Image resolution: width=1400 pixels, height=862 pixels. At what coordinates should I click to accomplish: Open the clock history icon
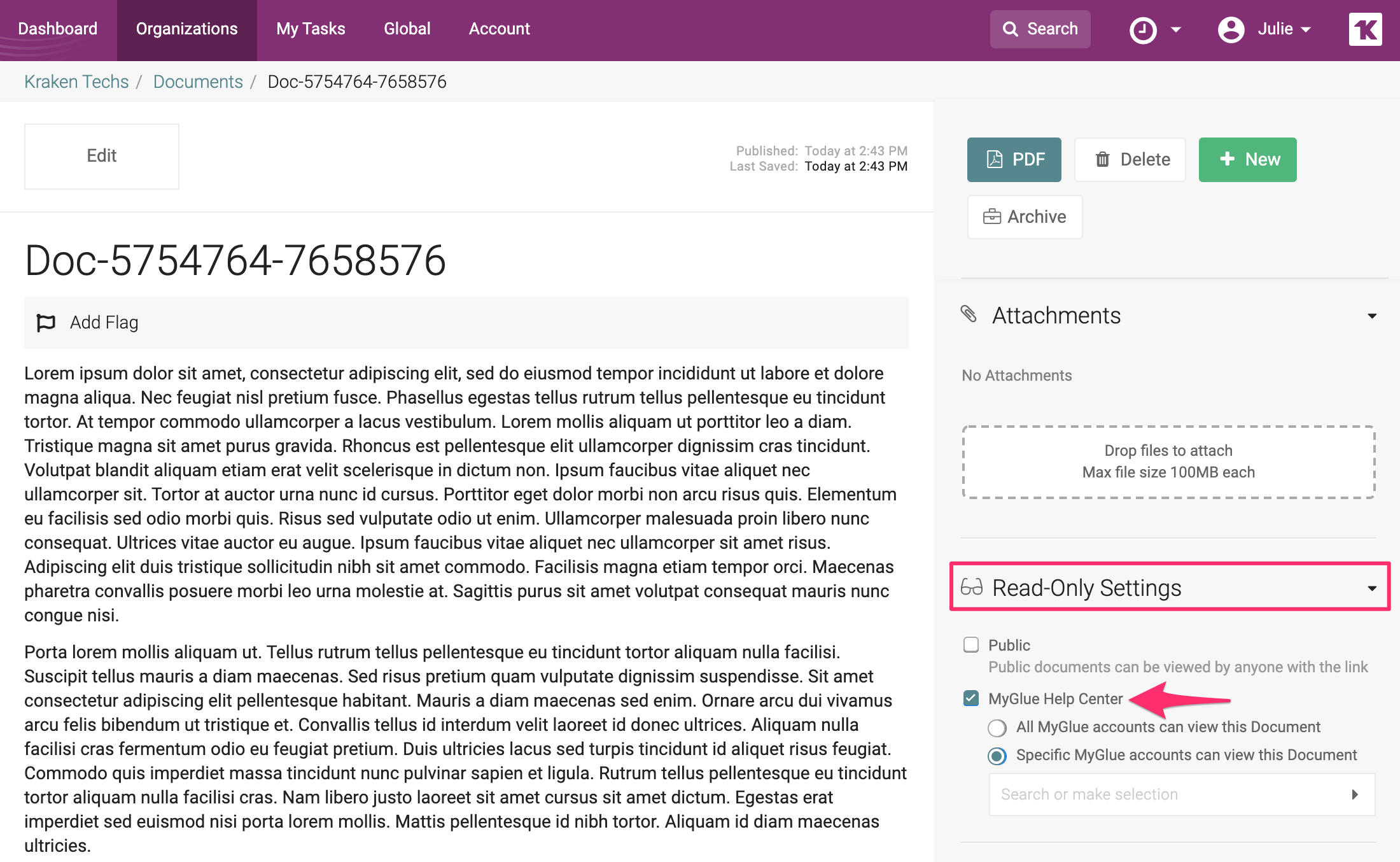[1143, 29]
